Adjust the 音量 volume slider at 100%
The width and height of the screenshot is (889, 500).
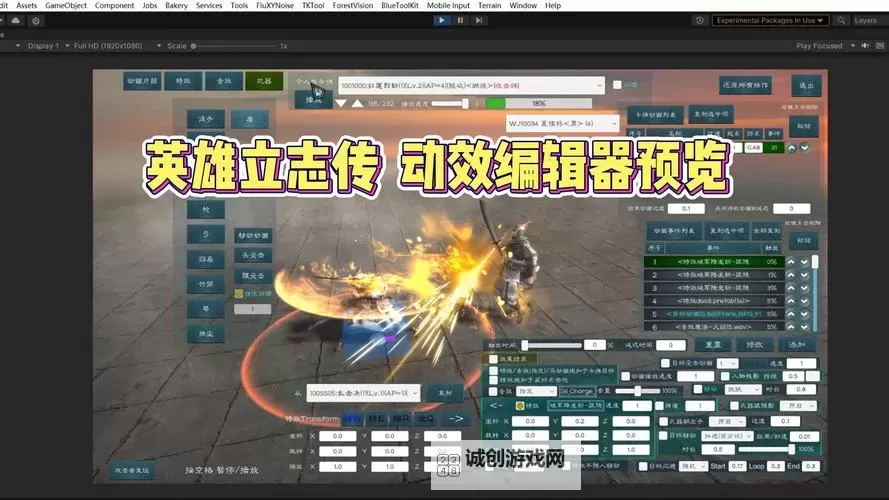click(638, 391)
